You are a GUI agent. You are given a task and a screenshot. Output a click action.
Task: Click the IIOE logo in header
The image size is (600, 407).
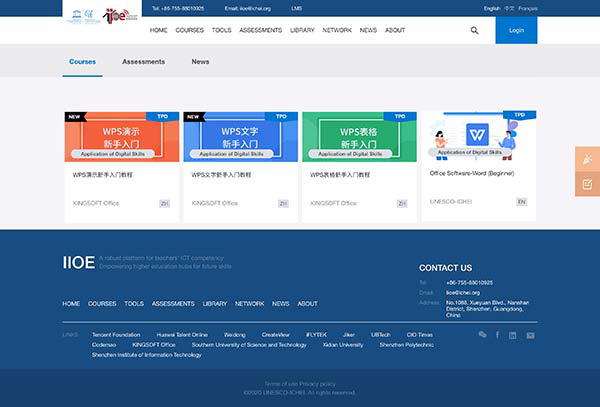point(117,15)
